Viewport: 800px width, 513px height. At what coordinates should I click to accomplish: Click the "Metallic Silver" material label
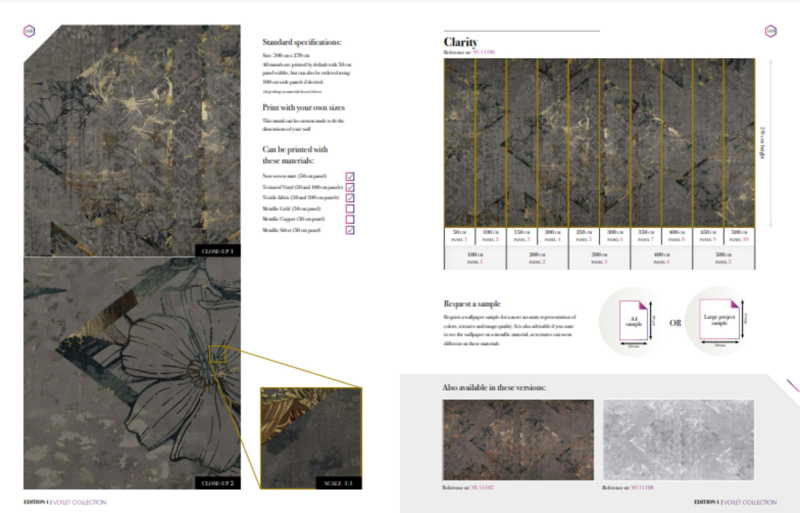291,230
